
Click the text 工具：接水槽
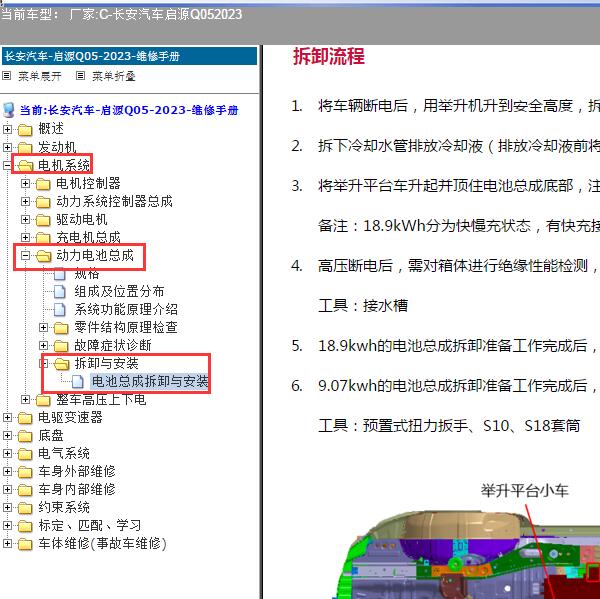click(363, 306)
